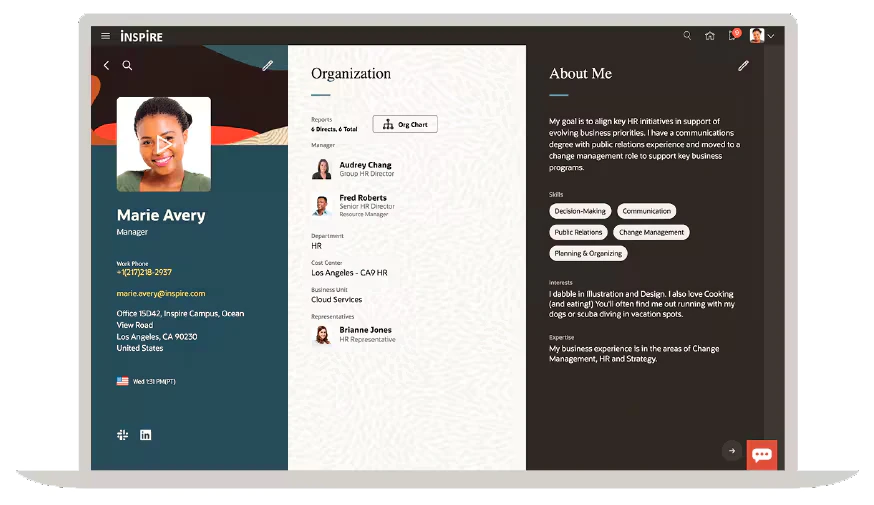Open search in the top bar
Screen dimensions: 874x505
coord(687,36)
